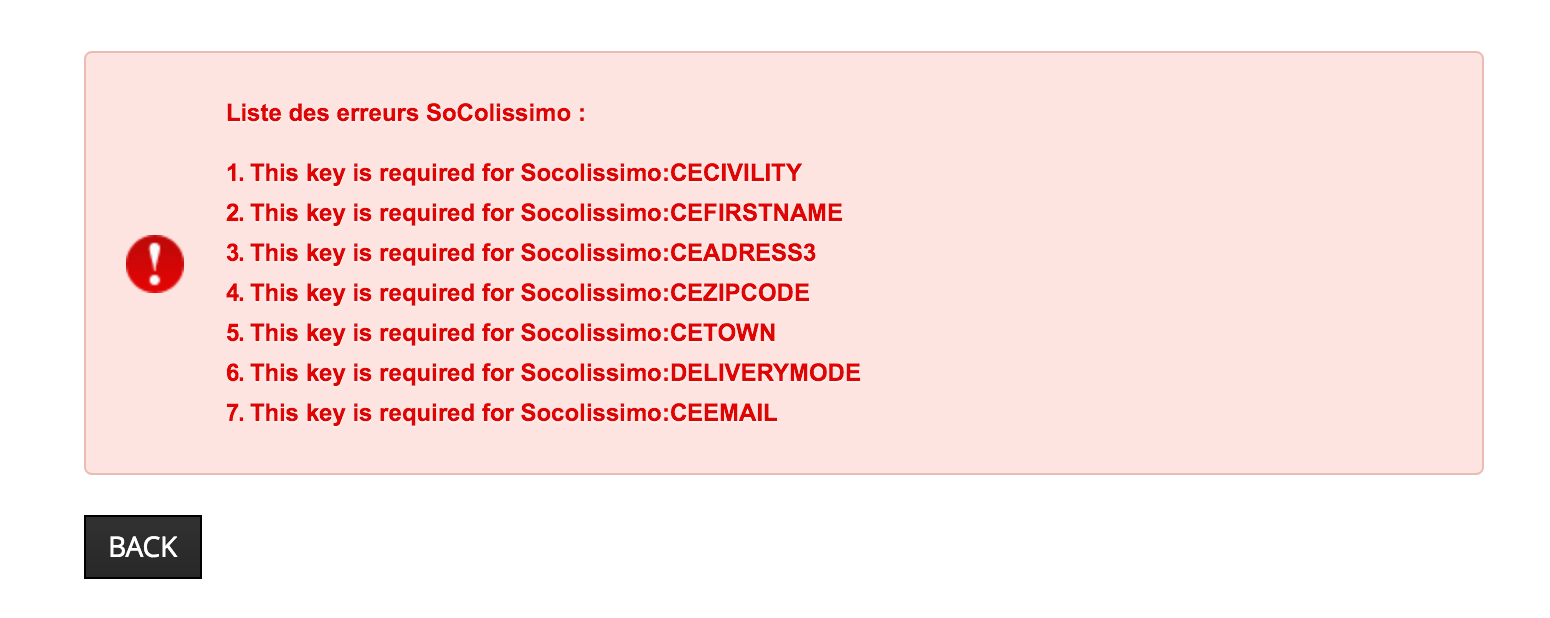Click the red exclamation error icon
The height and width of the screenshot is (618, 1550).
click(x=155, y=264)
